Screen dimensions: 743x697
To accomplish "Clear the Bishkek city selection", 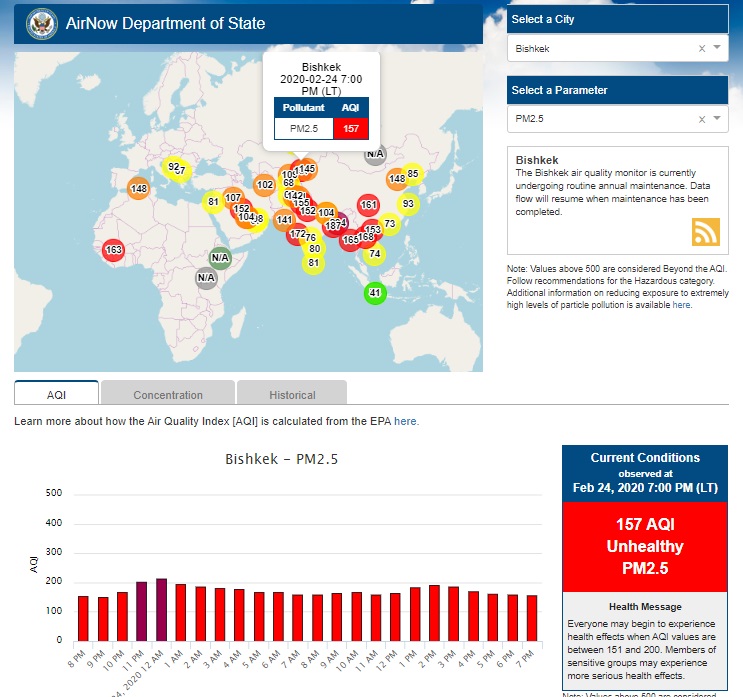I will tap(701, 48).
